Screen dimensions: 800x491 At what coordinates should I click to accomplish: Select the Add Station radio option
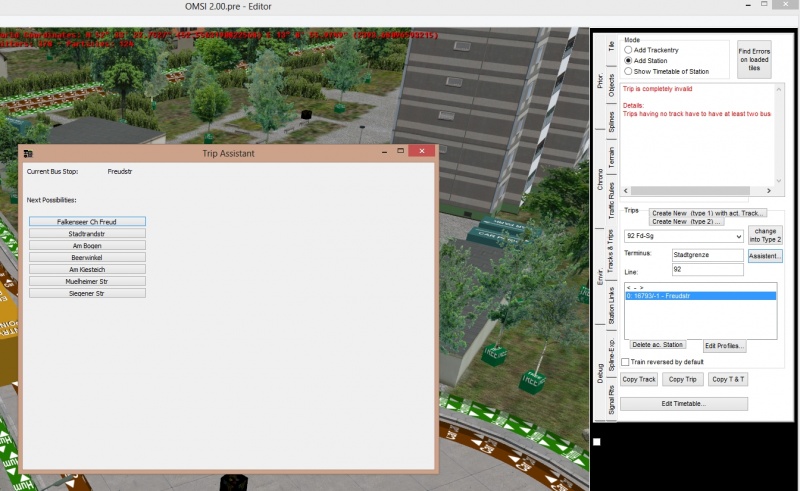pos(629,60)
